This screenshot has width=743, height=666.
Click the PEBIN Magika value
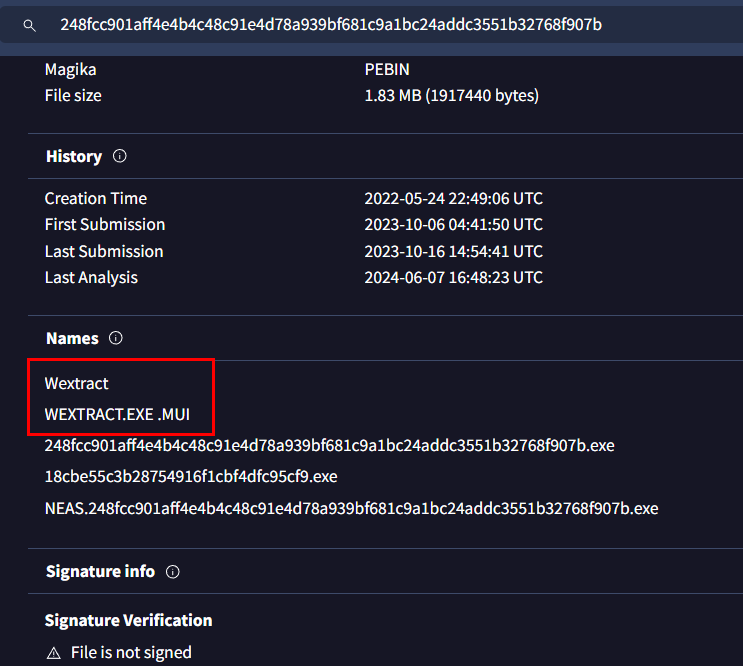click(387, 70)
